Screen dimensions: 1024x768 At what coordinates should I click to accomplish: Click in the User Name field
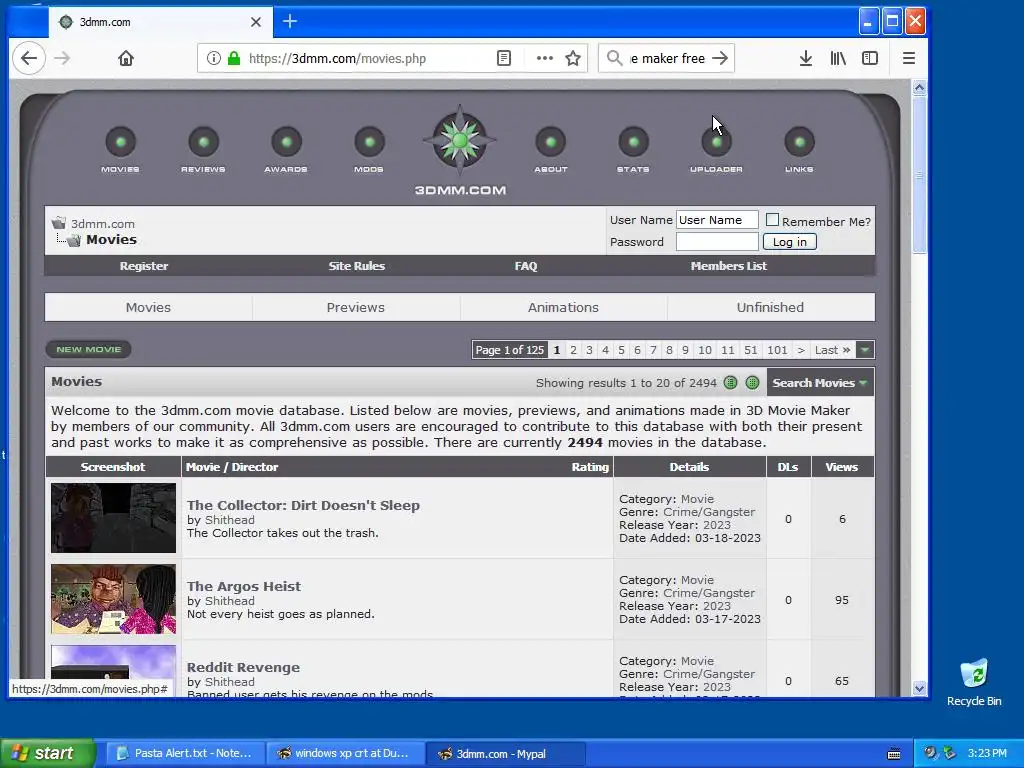click(717, 219)
